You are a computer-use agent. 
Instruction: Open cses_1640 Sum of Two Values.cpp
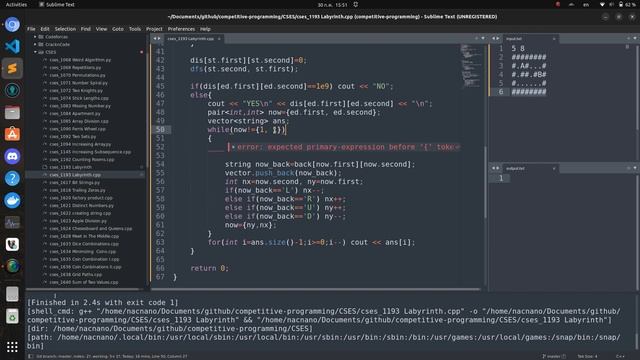[84, 282]
